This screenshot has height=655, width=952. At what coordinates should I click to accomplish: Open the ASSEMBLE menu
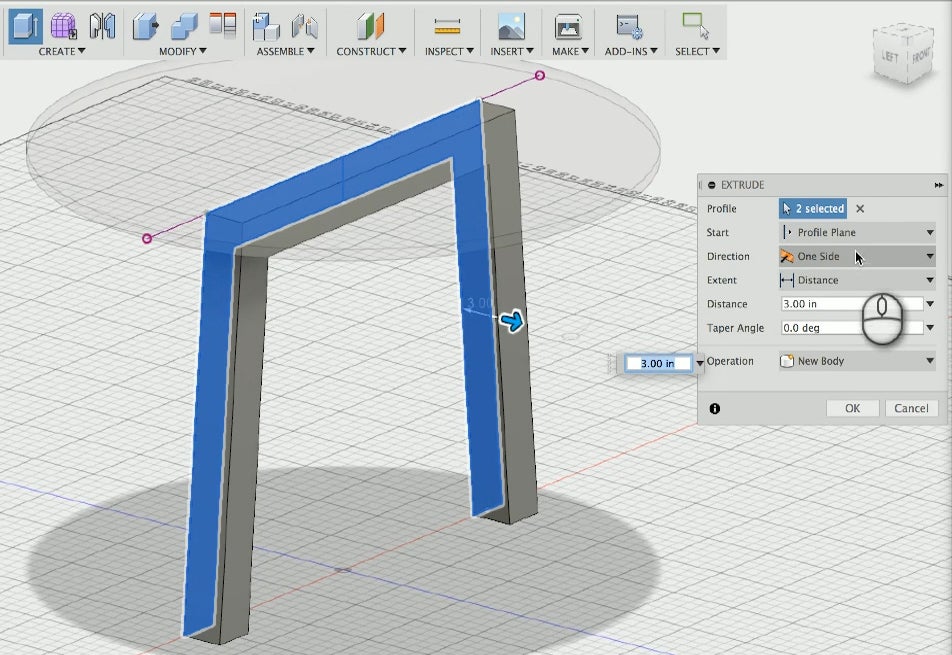pyautogui.click(x=285, y=52)
